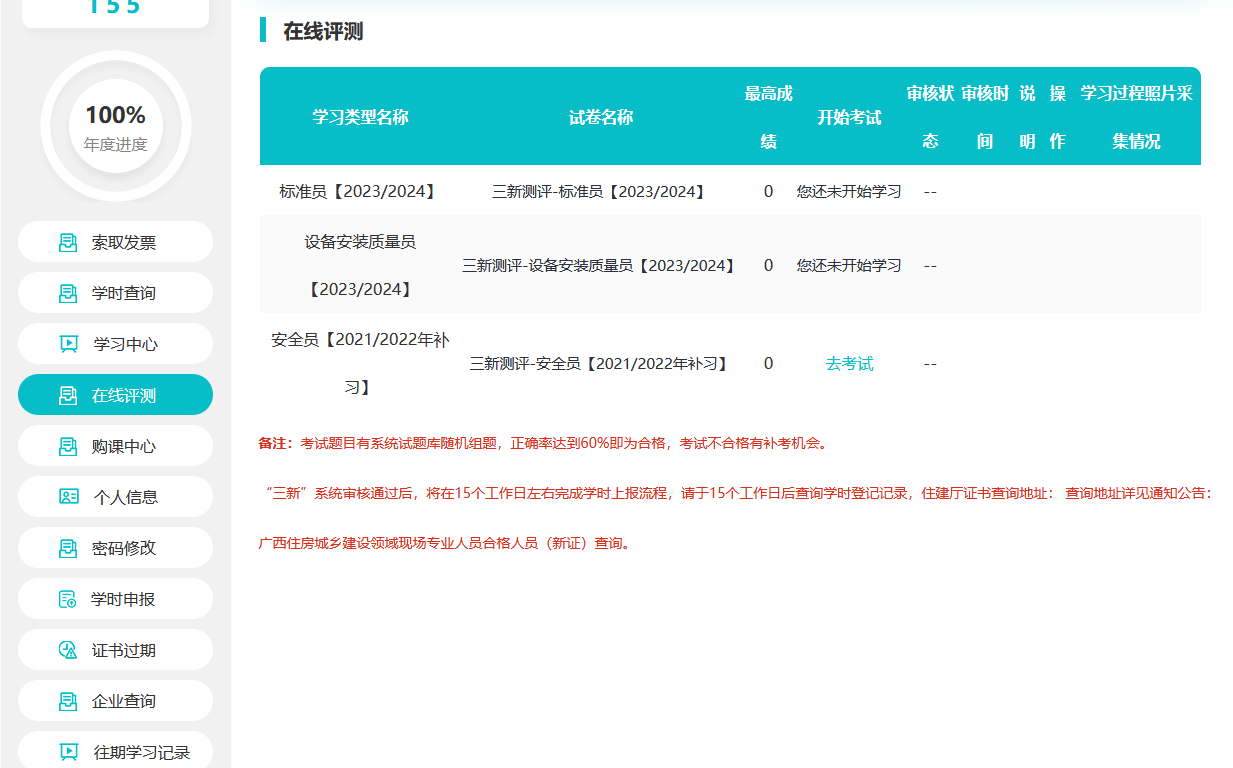The height and width of the screenshot is (768, 1233).
Task: Open 证书过期 sidebar entry
Action: pyautogui.click(x=115, y=650)
